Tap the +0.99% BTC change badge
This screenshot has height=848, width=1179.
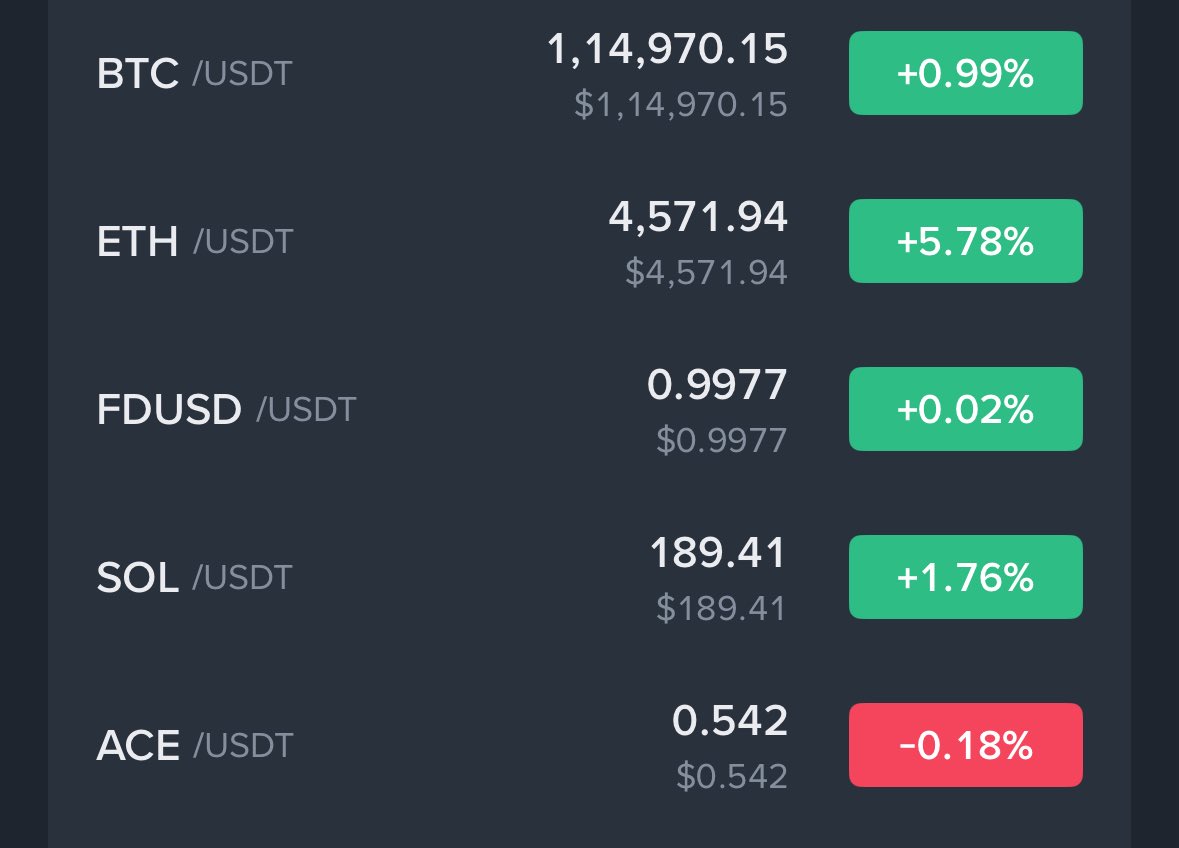tap(965, 73)
